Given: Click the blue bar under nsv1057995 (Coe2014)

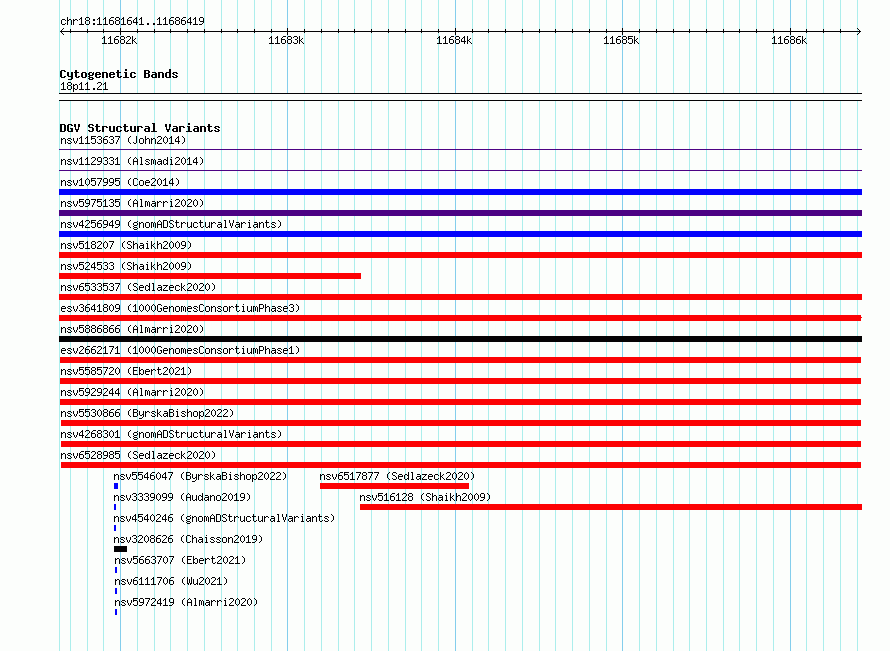Looking at the screenshot, I should pos(460,192).
